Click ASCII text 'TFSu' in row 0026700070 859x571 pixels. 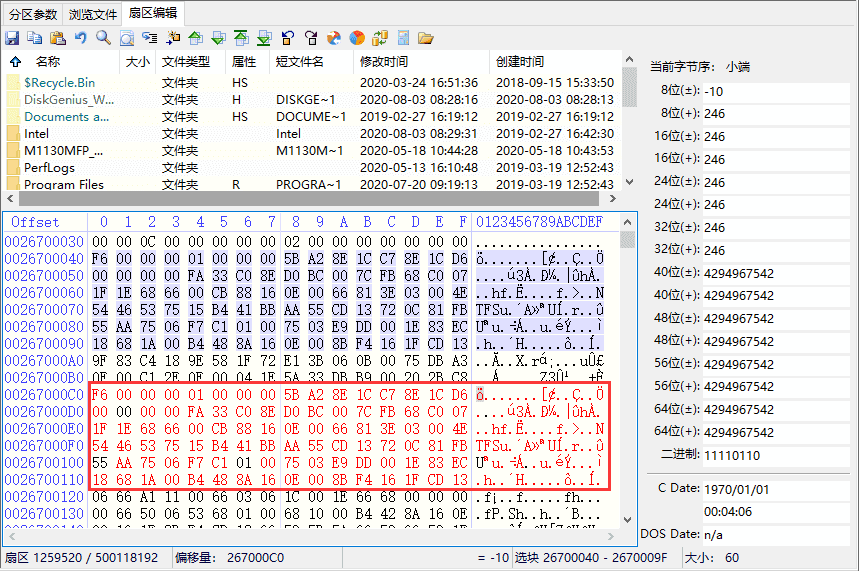493,310
